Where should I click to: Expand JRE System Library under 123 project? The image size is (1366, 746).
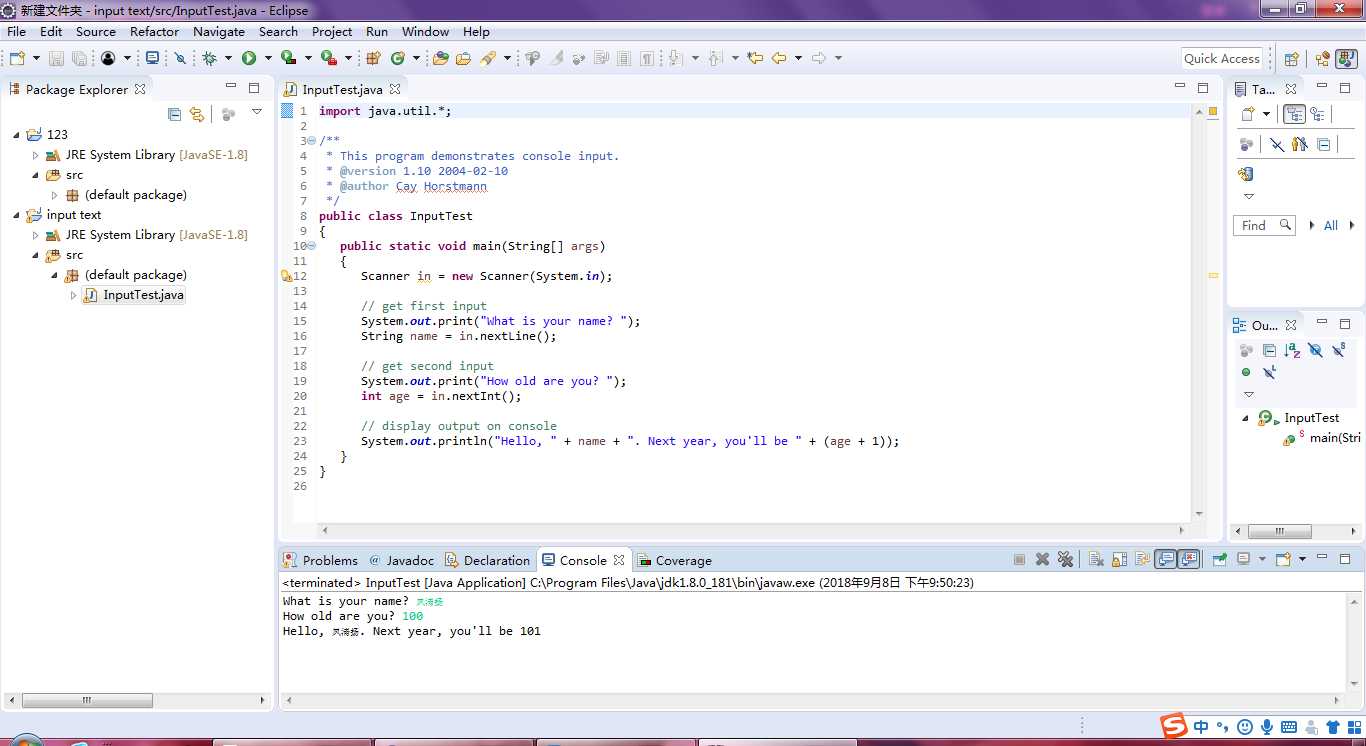tap(36, 155)
